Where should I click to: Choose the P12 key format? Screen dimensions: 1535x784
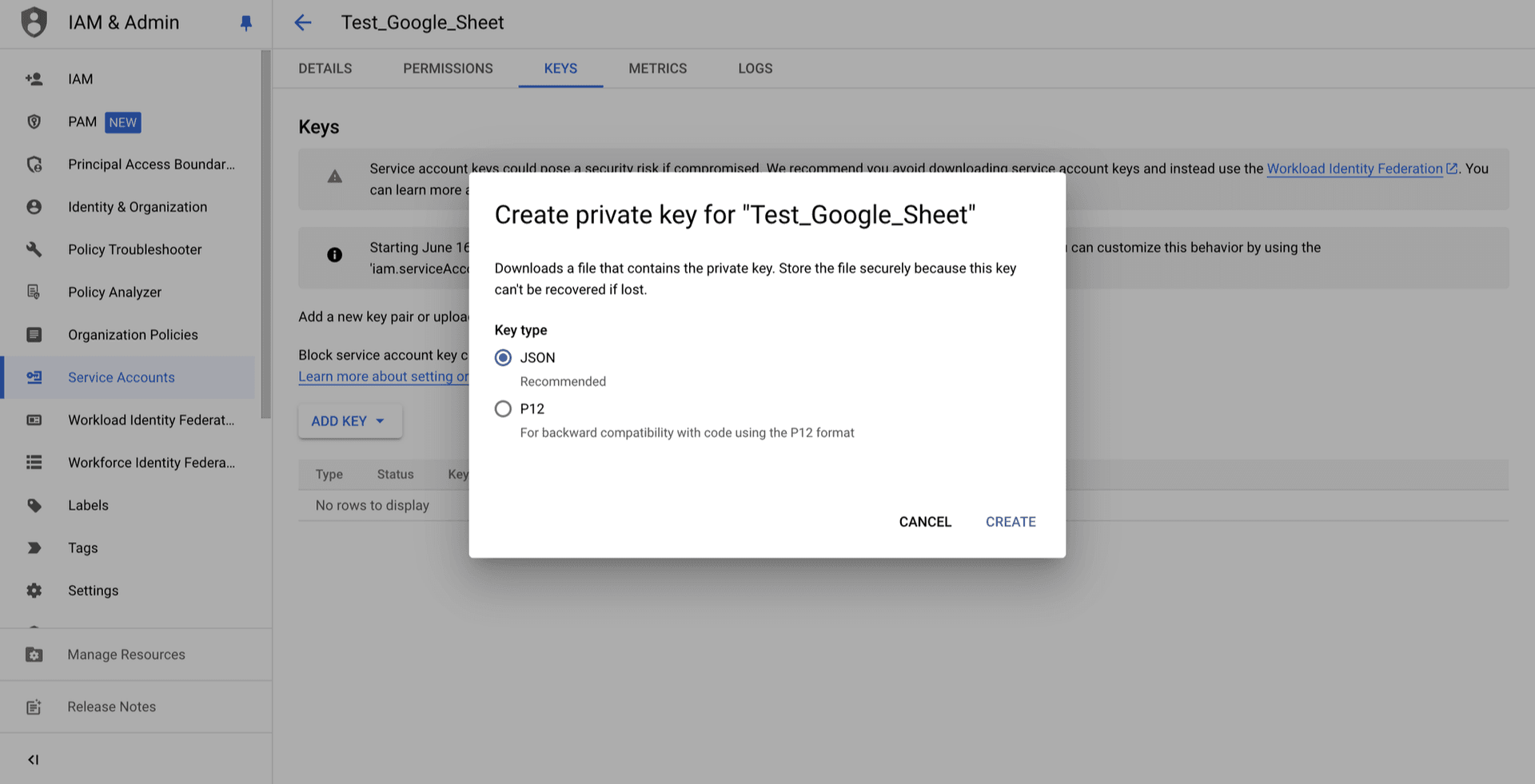503,408
